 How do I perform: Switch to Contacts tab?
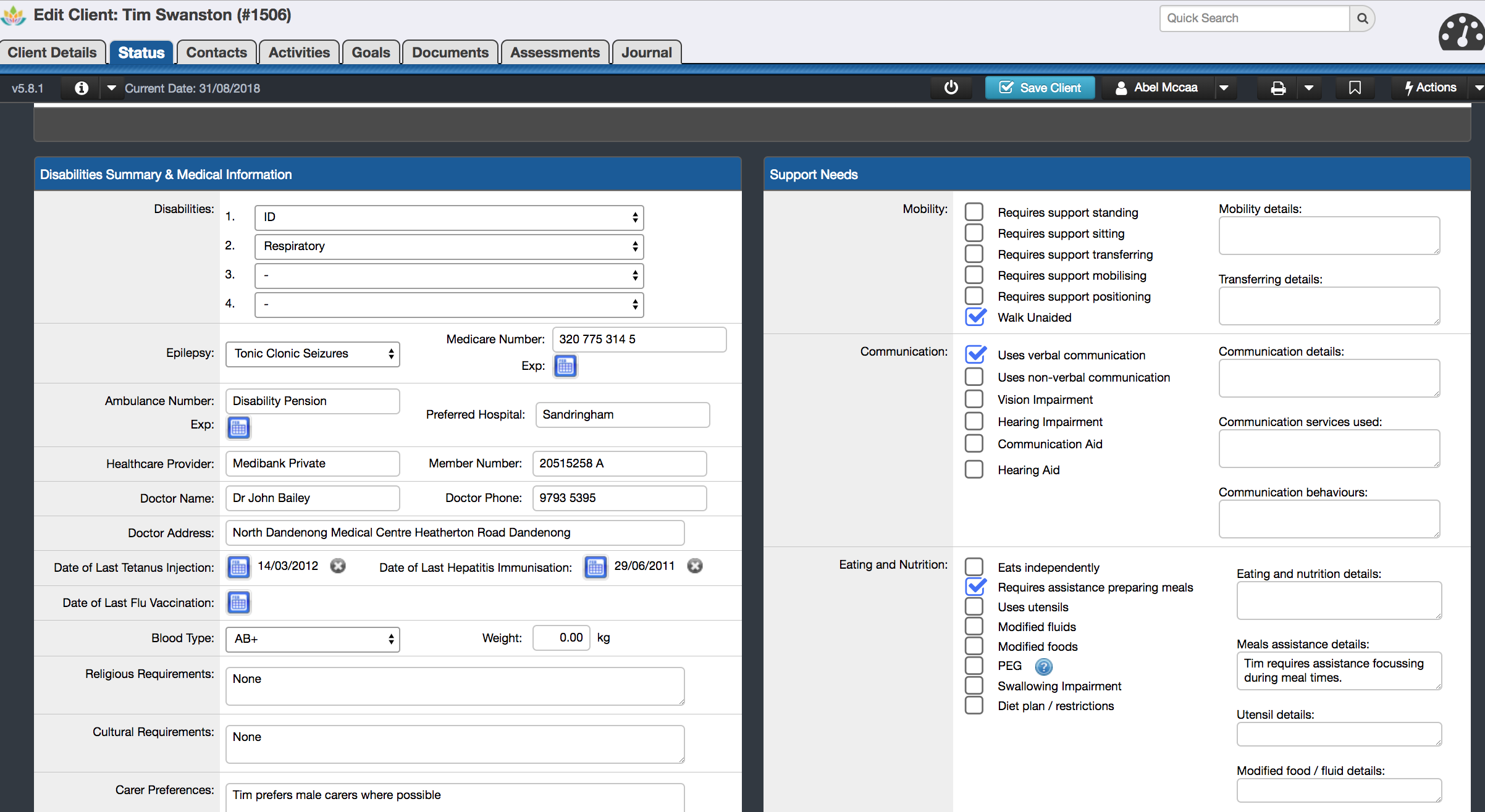click(x=217, y=52)
